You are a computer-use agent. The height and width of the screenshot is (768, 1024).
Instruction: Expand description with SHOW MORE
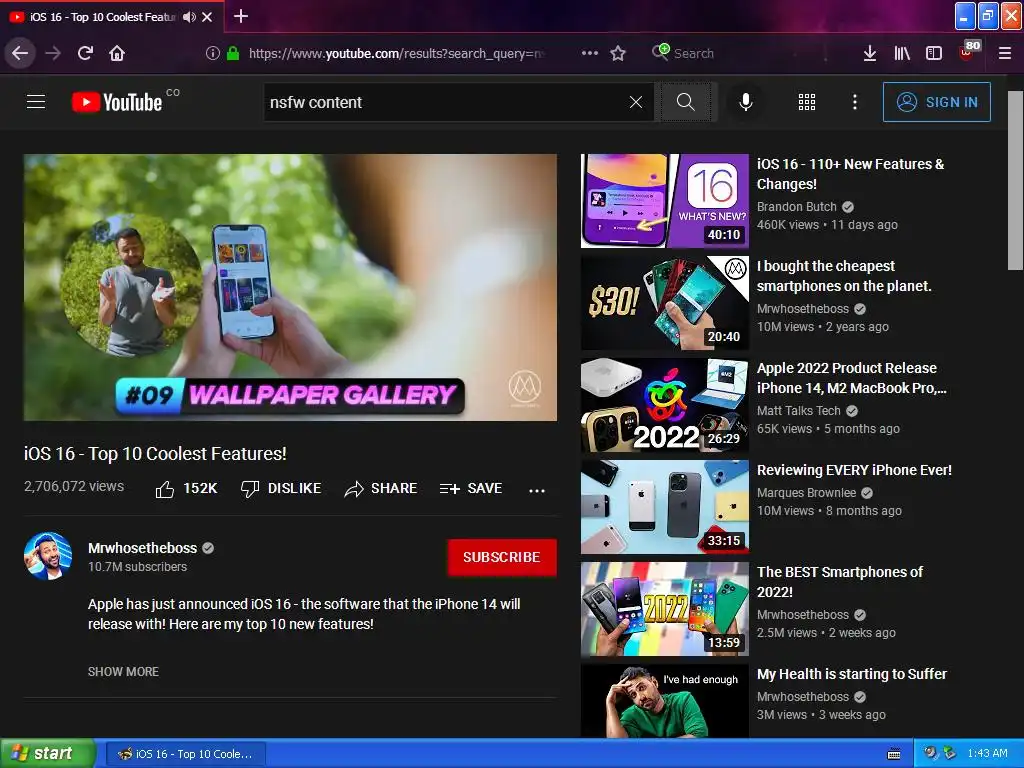(x=123, y=671)
